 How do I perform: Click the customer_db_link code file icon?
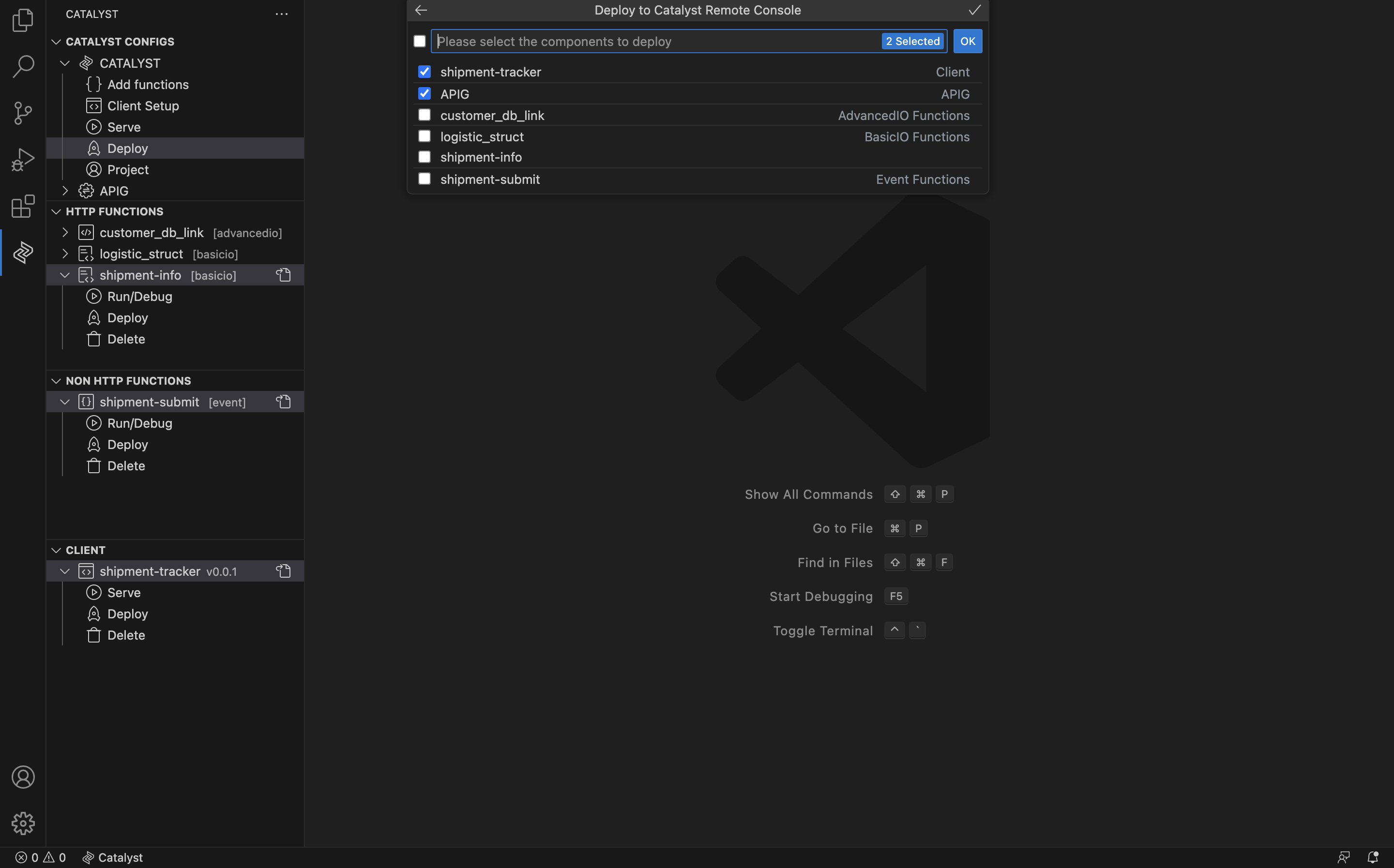pos(86,233)
